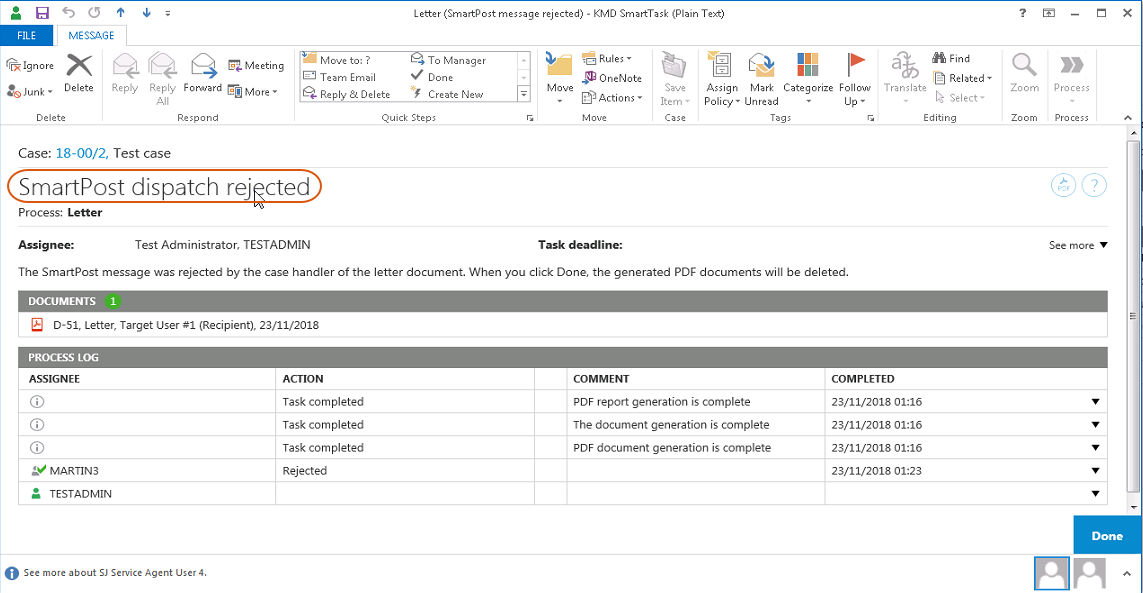Customize quick access toolbar dropdown

pyautogui.click(x=168, y=13)
